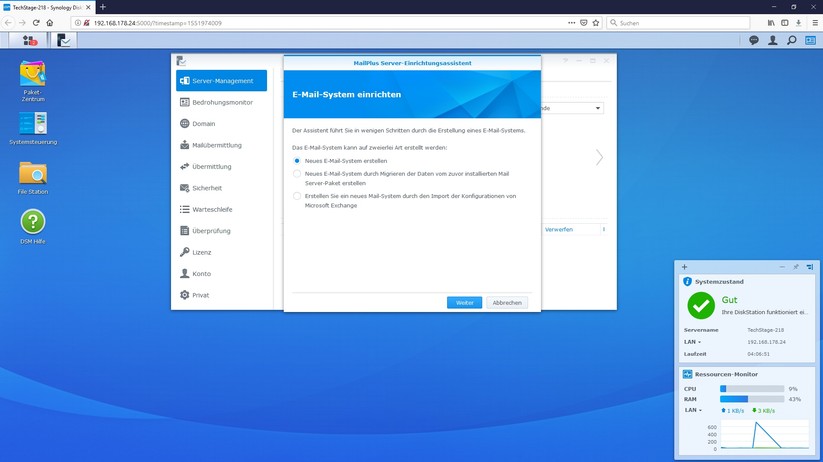Go to Sicherheit in the sidebar
Screen dimensions: 823x462
(x=207, y=188)
